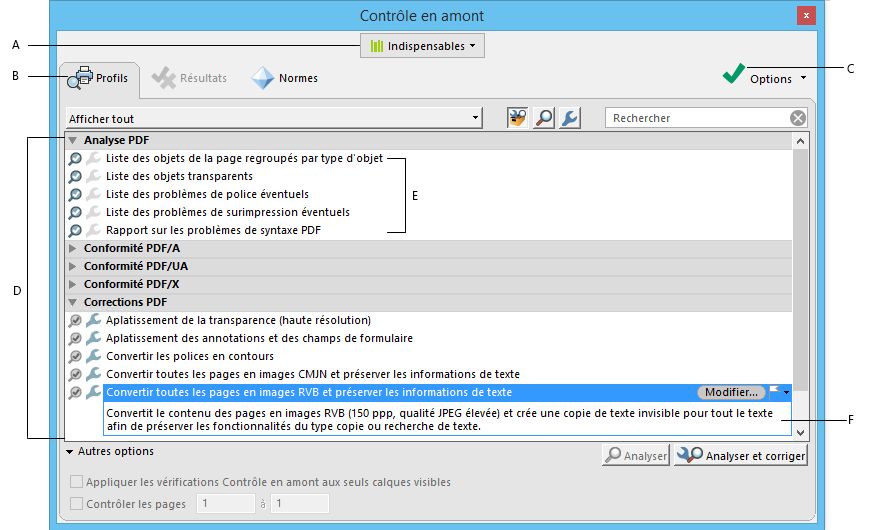Screen dimensions: 875x530
Task: Click check icon beside Aplatissement de la transparence
Action: (75, 321)
